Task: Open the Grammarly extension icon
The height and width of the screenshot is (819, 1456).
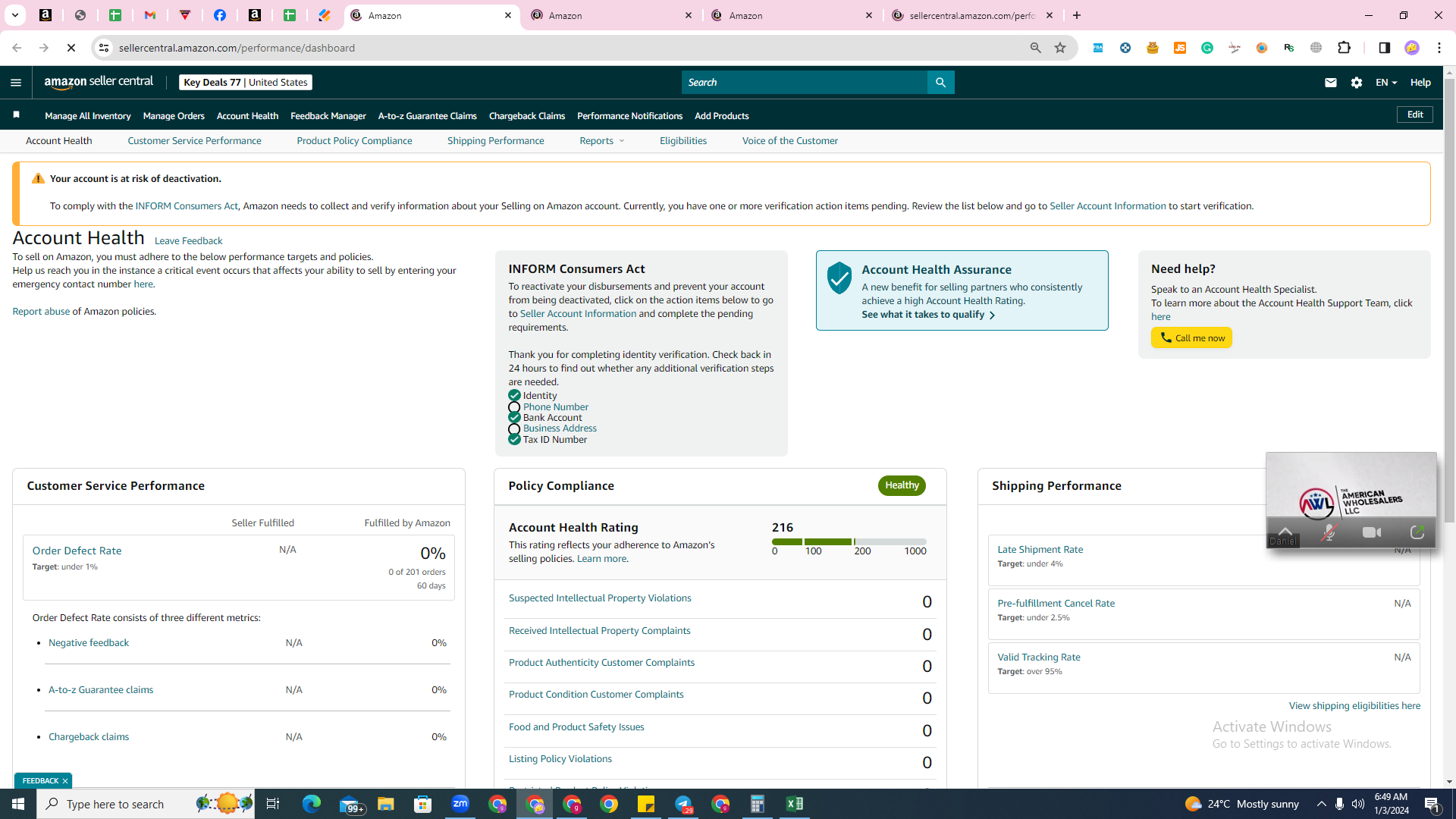Action: 1207,48
